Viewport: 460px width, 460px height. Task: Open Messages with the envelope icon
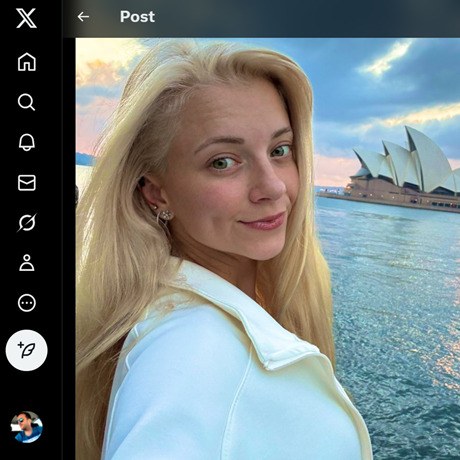coord(27,183)
